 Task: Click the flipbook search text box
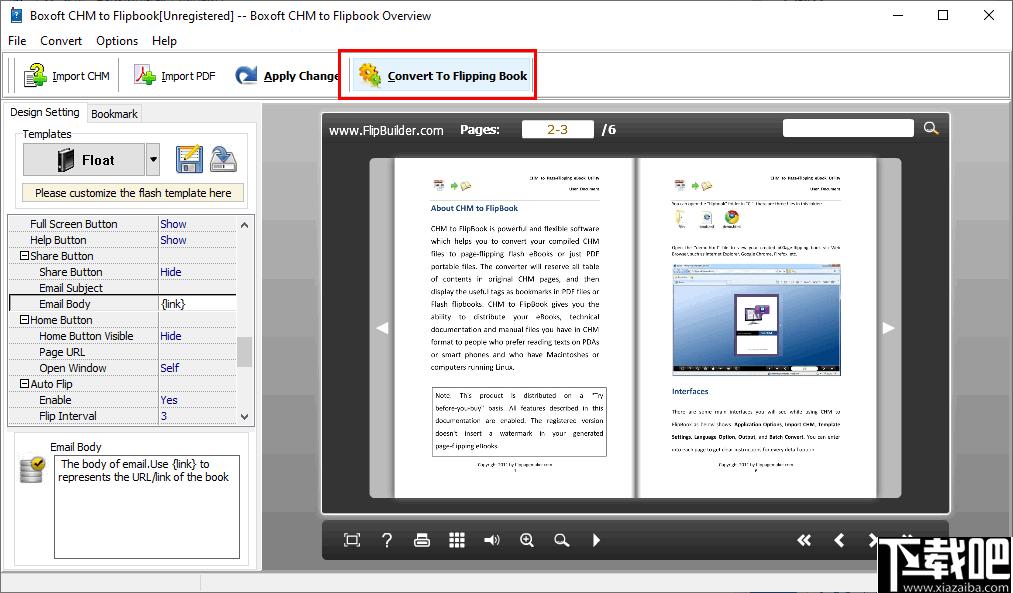pos(848,128)
